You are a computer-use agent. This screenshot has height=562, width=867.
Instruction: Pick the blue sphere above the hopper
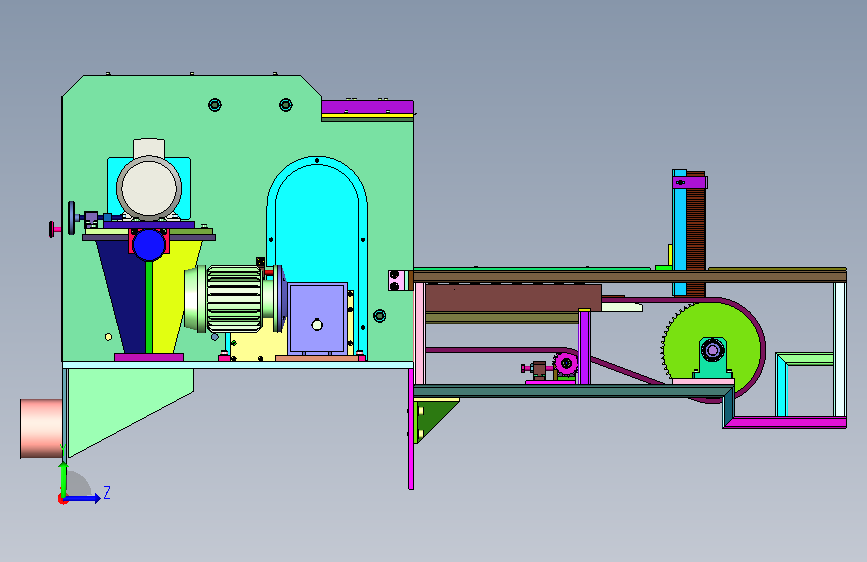(x=149, y=244)
